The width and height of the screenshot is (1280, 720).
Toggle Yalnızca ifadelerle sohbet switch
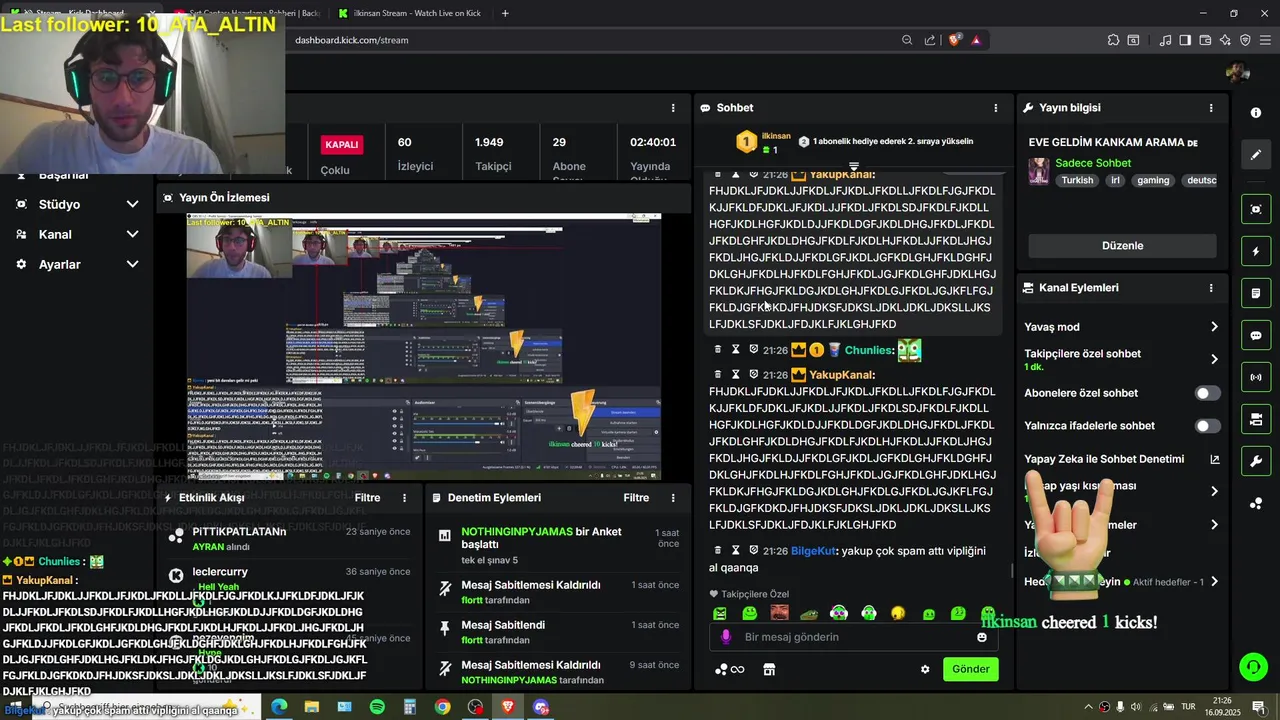pyautogui.click(x=1208, y=426)
